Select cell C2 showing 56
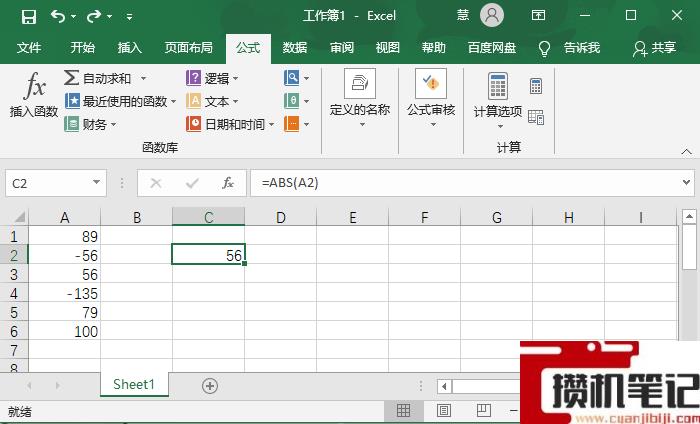The image size is (700, 424). pos(208,255)
